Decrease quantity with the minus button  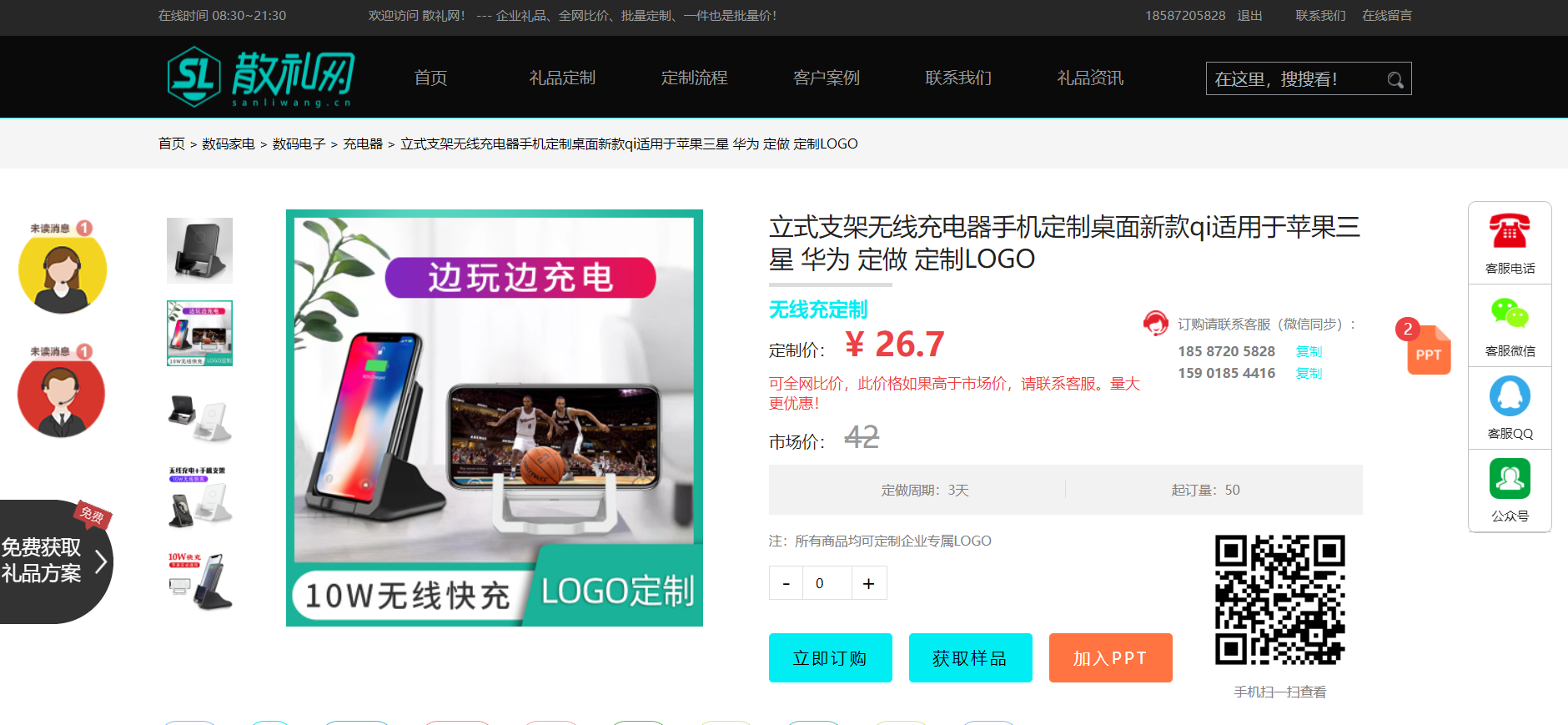pyautogui.click(x=786, y=583)
